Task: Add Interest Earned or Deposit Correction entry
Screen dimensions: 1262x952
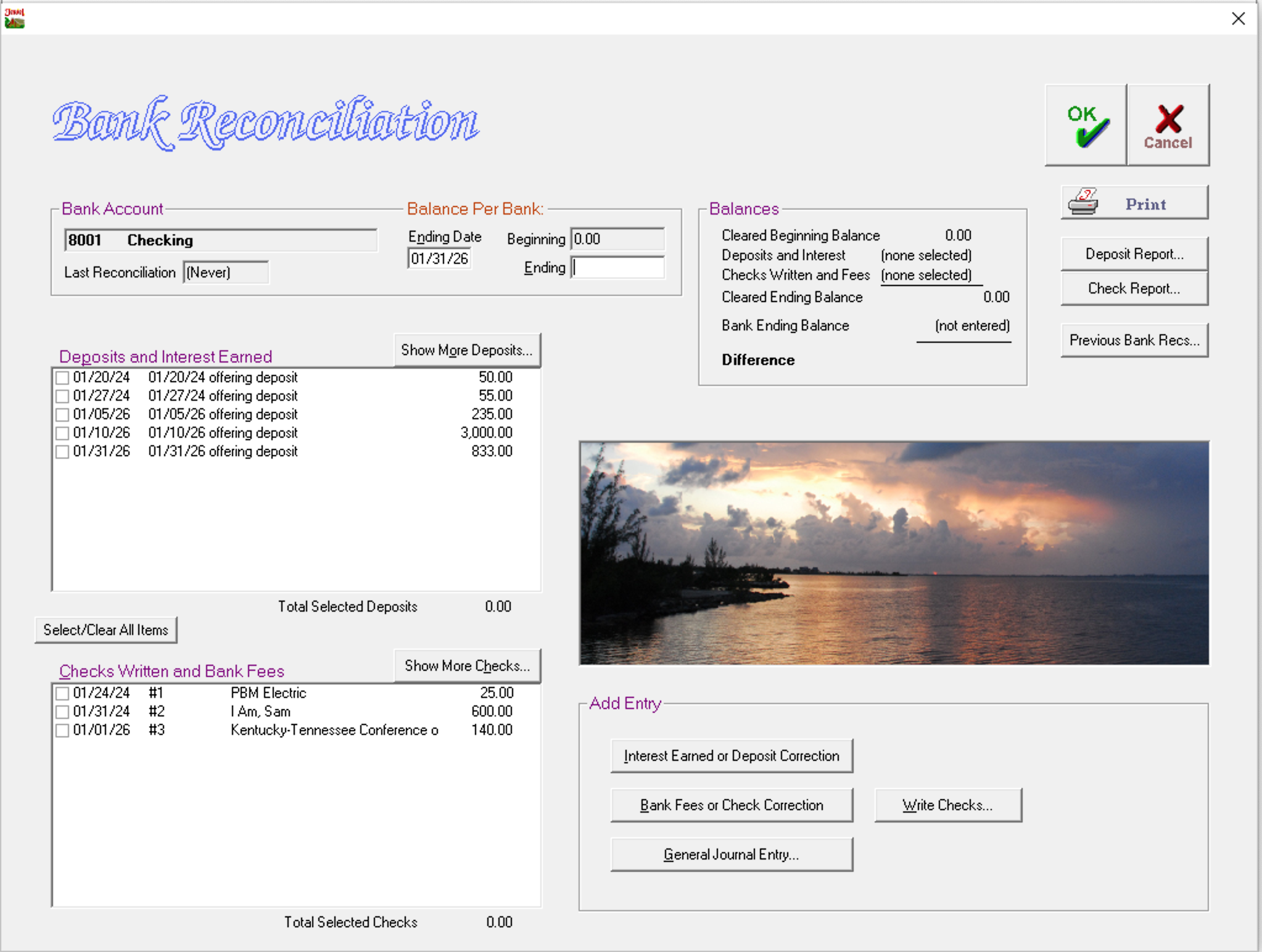Action: [x=732, y=756]
